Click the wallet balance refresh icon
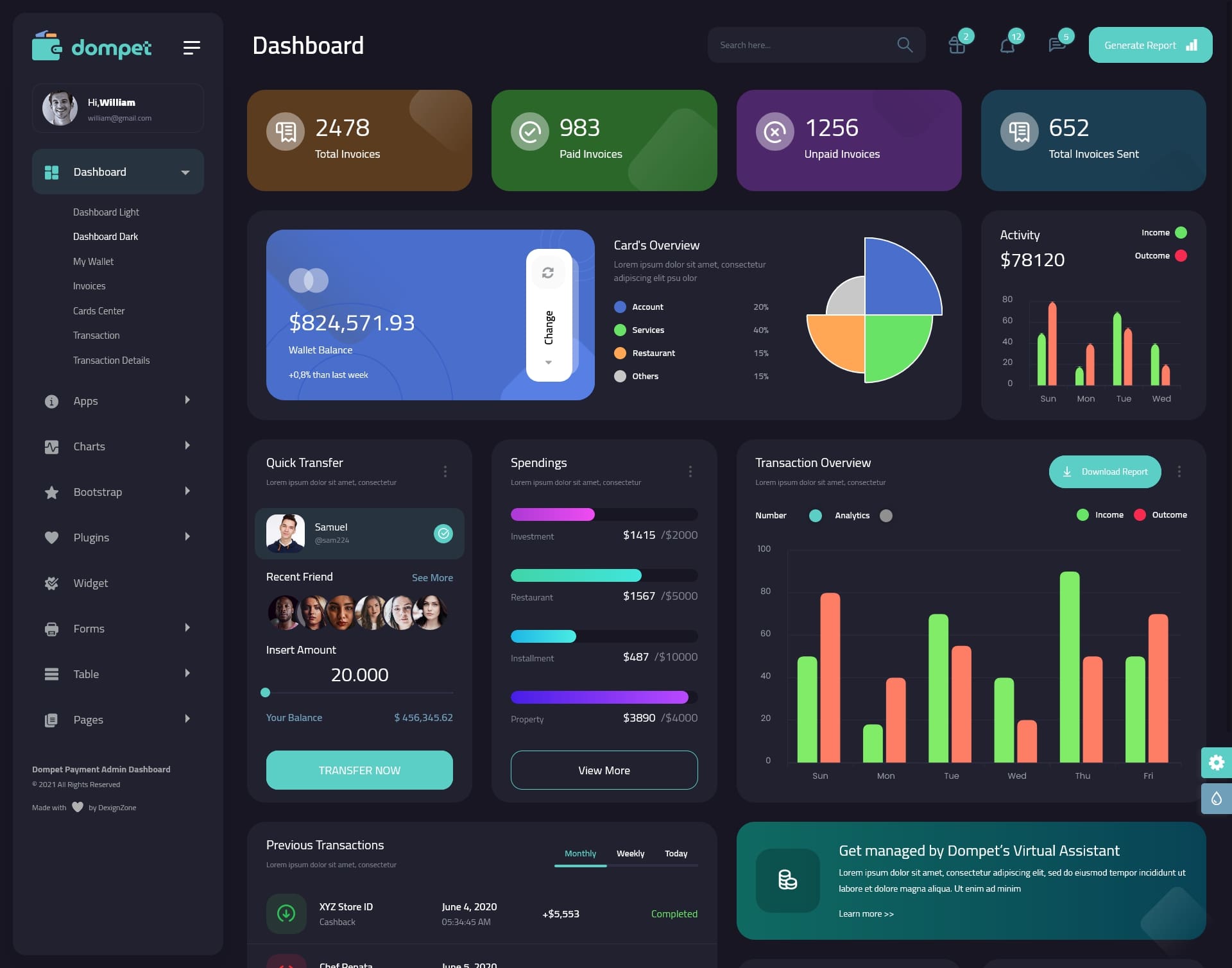 (x=549, y=272)
